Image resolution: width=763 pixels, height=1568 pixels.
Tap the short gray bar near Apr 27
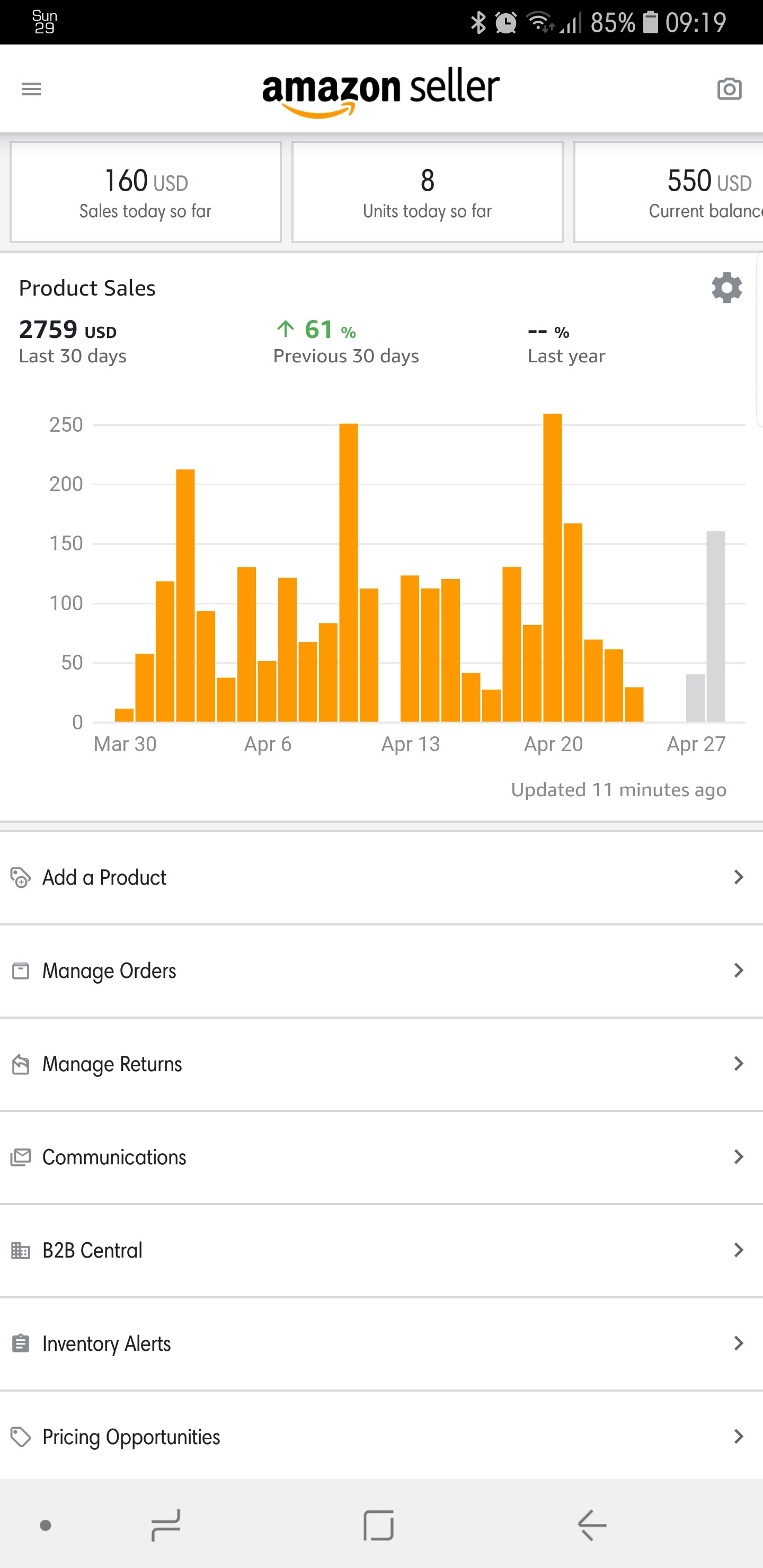(695, 698)
